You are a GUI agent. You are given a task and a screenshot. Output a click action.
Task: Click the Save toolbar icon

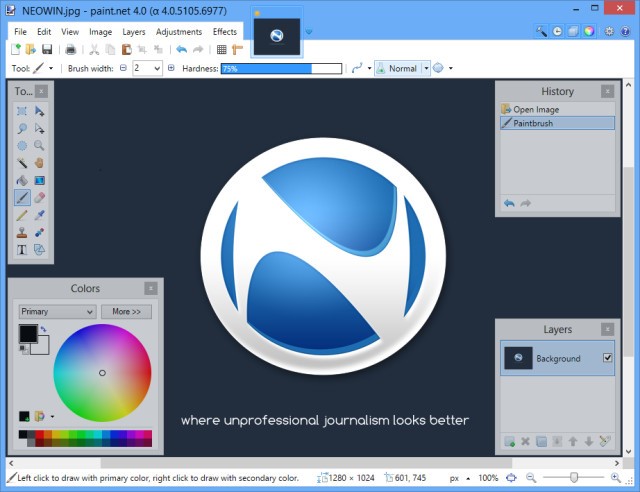coord(47,49)
